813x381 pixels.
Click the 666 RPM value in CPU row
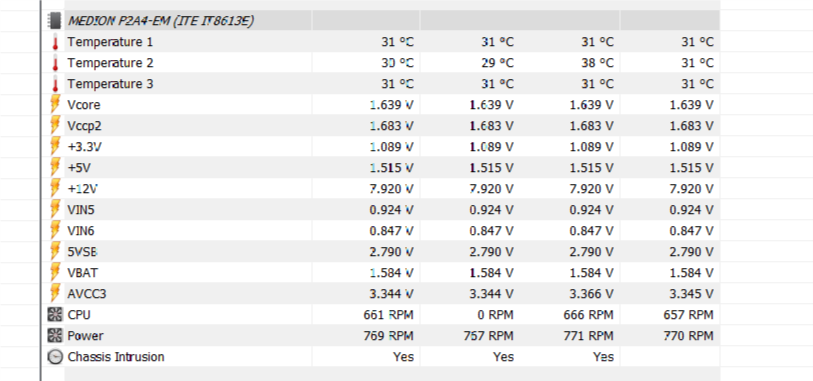point(588,315)
